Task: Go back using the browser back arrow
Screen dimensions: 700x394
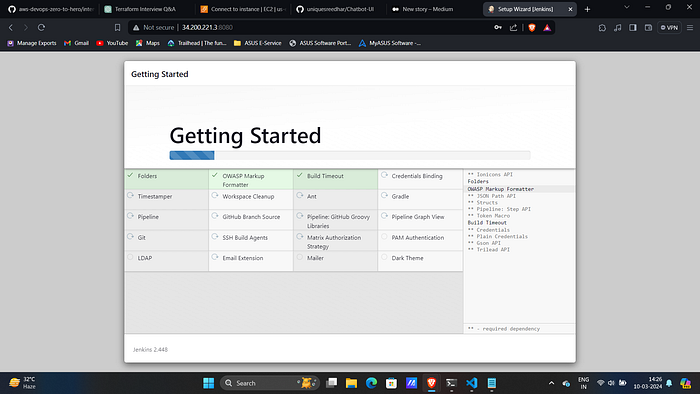Action: coord(11,28)
